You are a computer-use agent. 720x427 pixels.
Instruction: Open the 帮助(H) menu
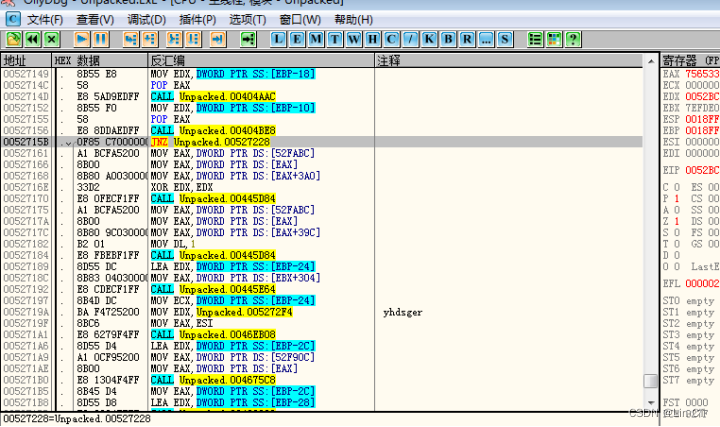tap(354, 20)
